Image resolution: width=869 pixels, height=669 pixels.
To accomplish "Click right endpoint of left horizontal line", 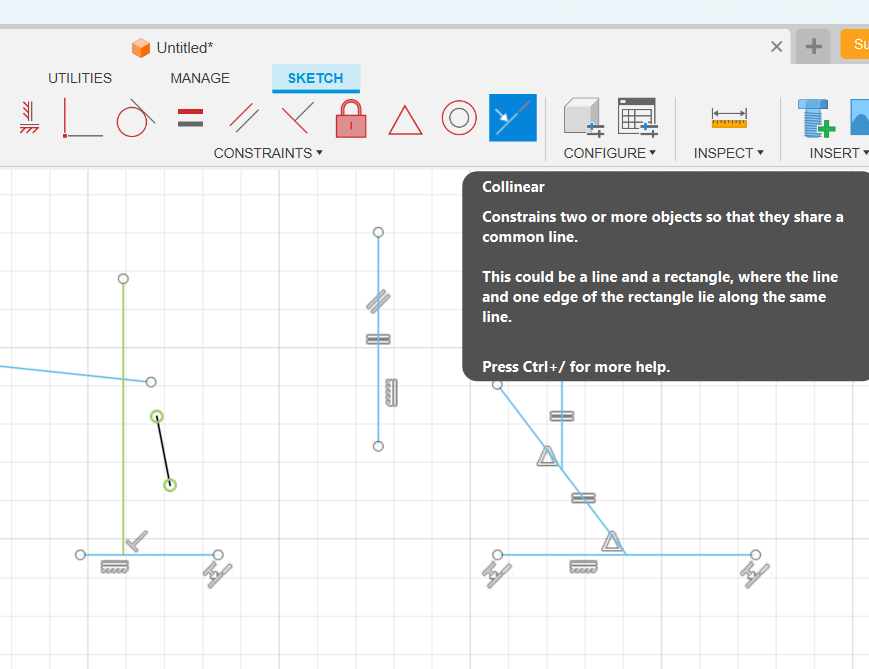I will click(218, 554).
